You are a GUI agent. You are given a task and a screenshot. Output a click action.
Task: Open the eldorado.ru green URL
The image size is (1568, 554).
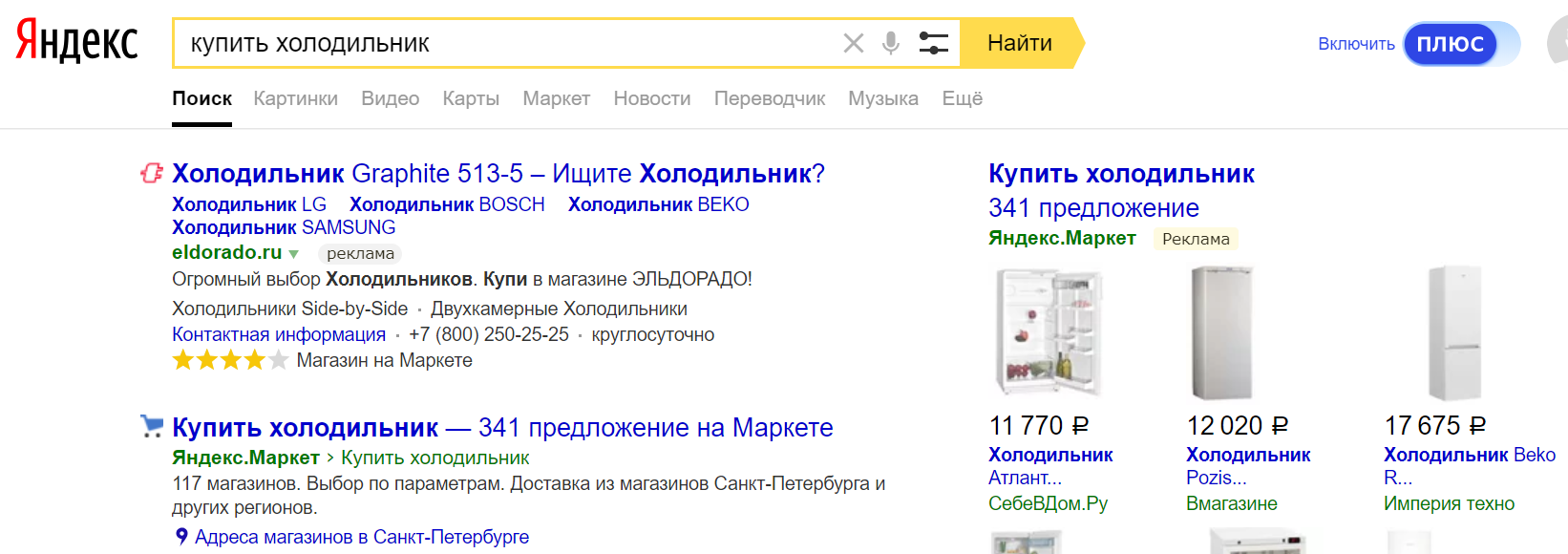click(227, 252)
